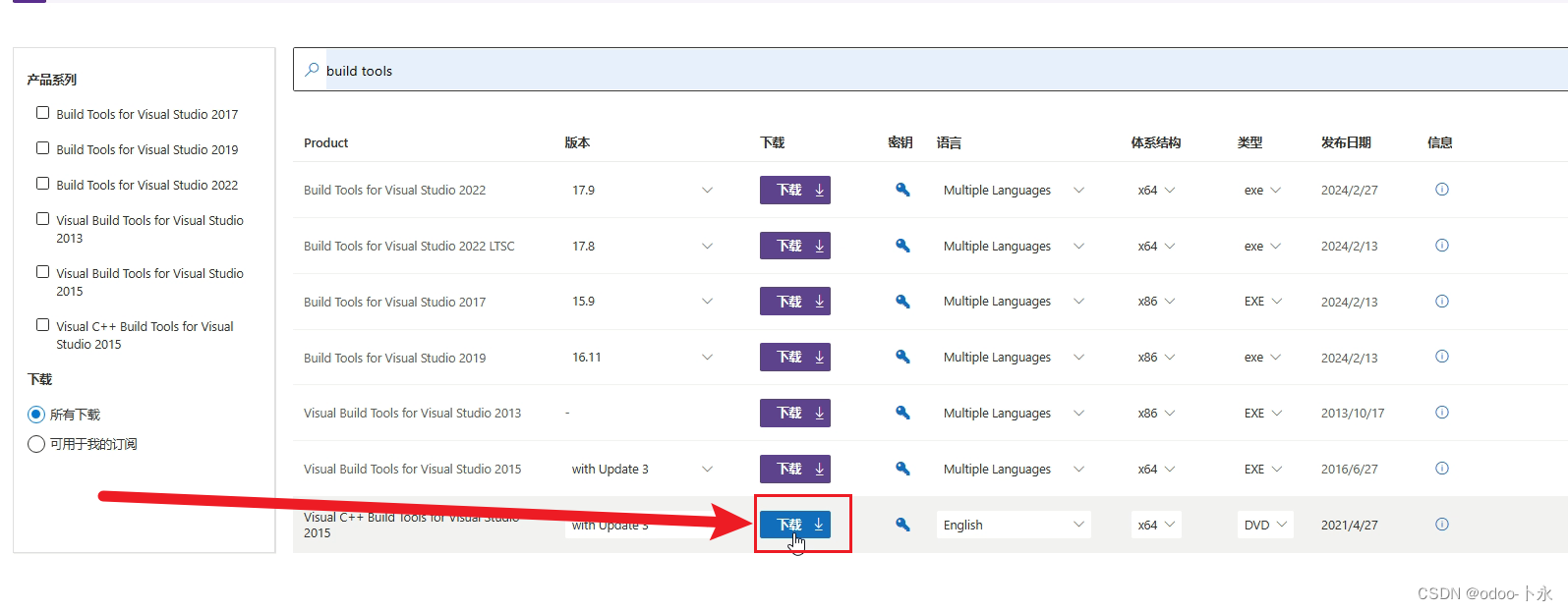This screenshot has width=1568, height=611.
Task: Download Build Tools for Visual Studio 2022 LTSC
Action: 795,246
